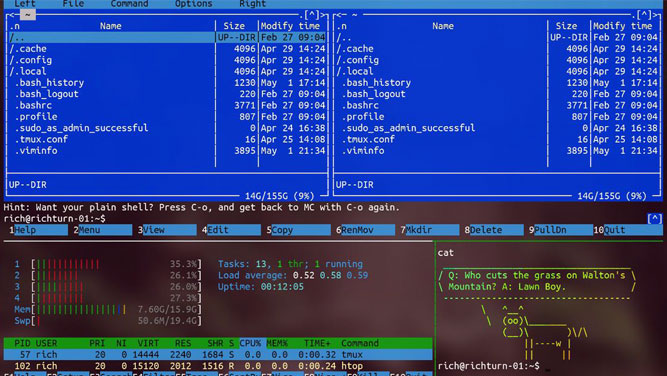Click the 8 Delete function key button
667x376 pixels.
click(x=493, y=230)
